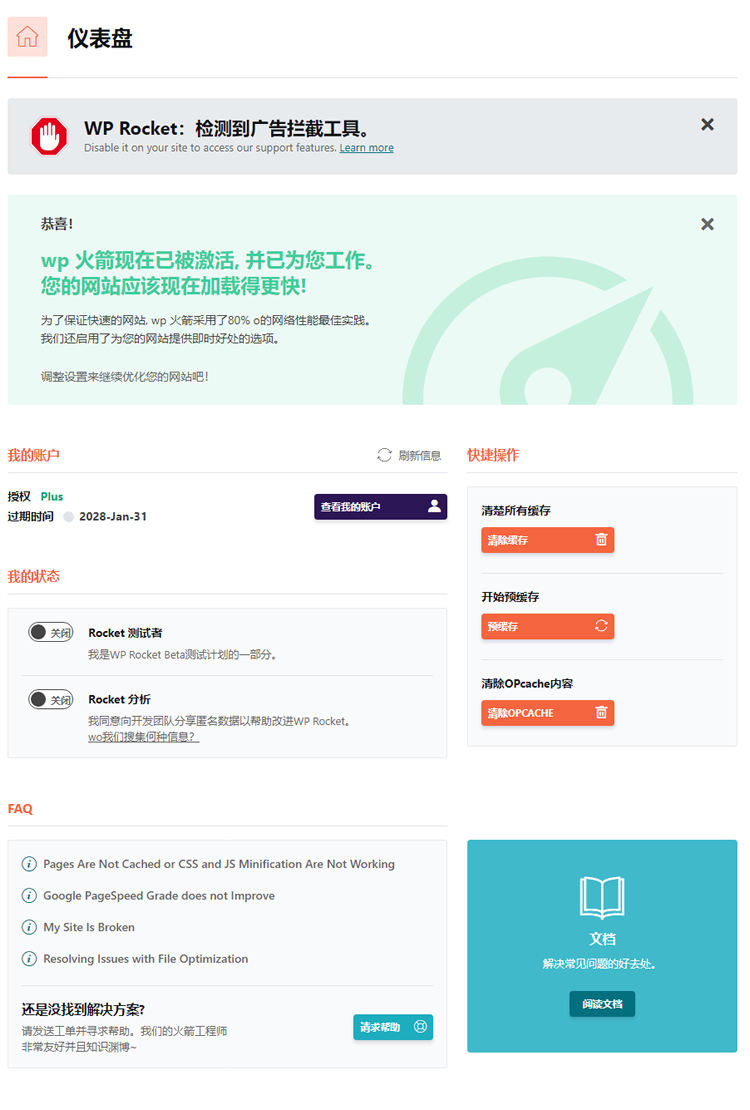Screen dimensions: 750x1110
Task: Click info icon beside Pages Are Not Cached
Action: tap(29, 864)
